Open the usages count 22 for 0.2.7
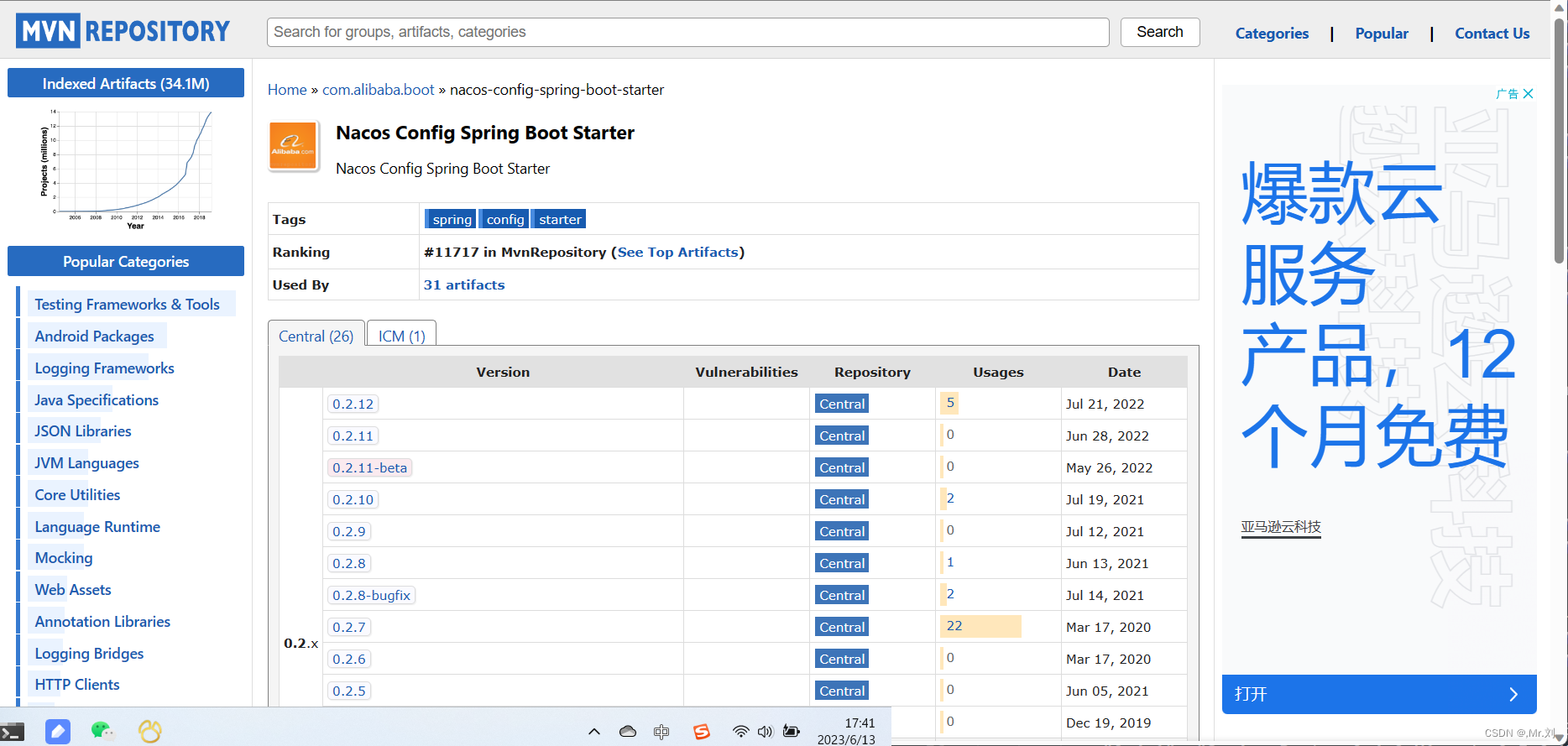This screenshot has height=746, width=1568. (954, 626)
